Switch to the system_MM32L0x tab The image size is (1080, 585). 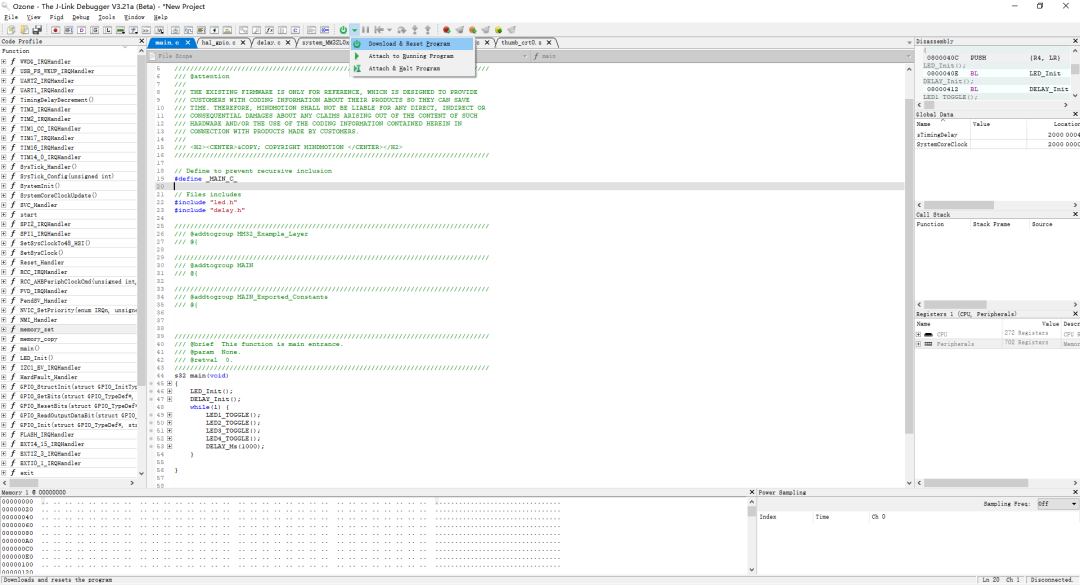pyautogui.click(x=325, y=43)
